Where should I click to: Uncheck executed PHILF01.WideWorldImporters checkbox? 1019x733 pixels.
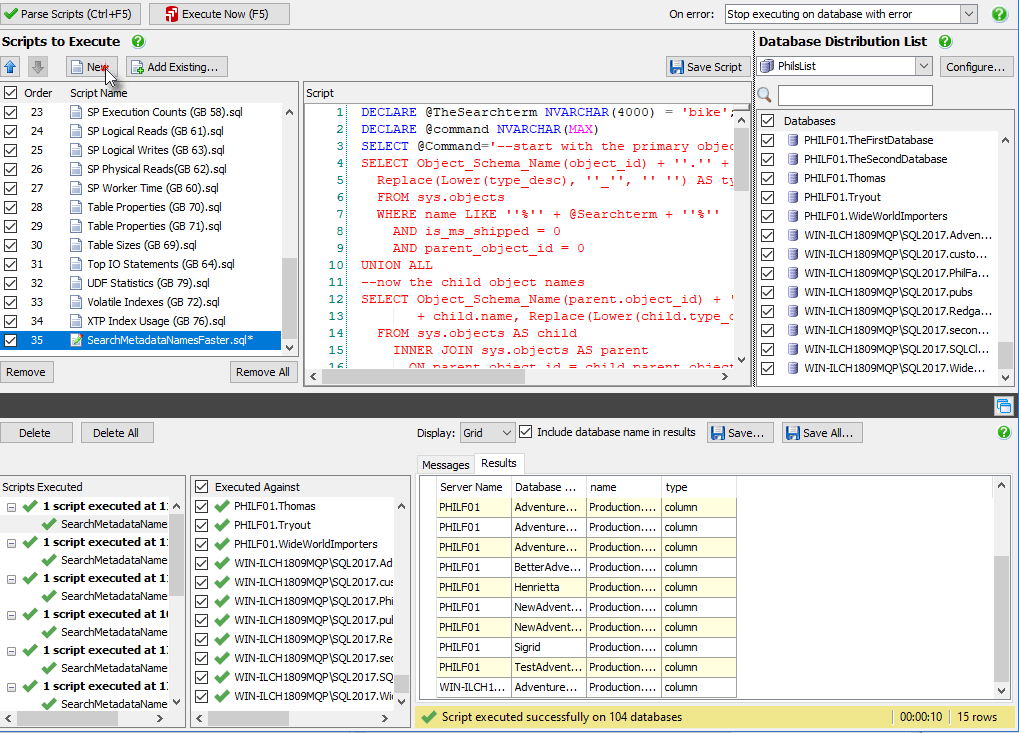pos(201,545)
